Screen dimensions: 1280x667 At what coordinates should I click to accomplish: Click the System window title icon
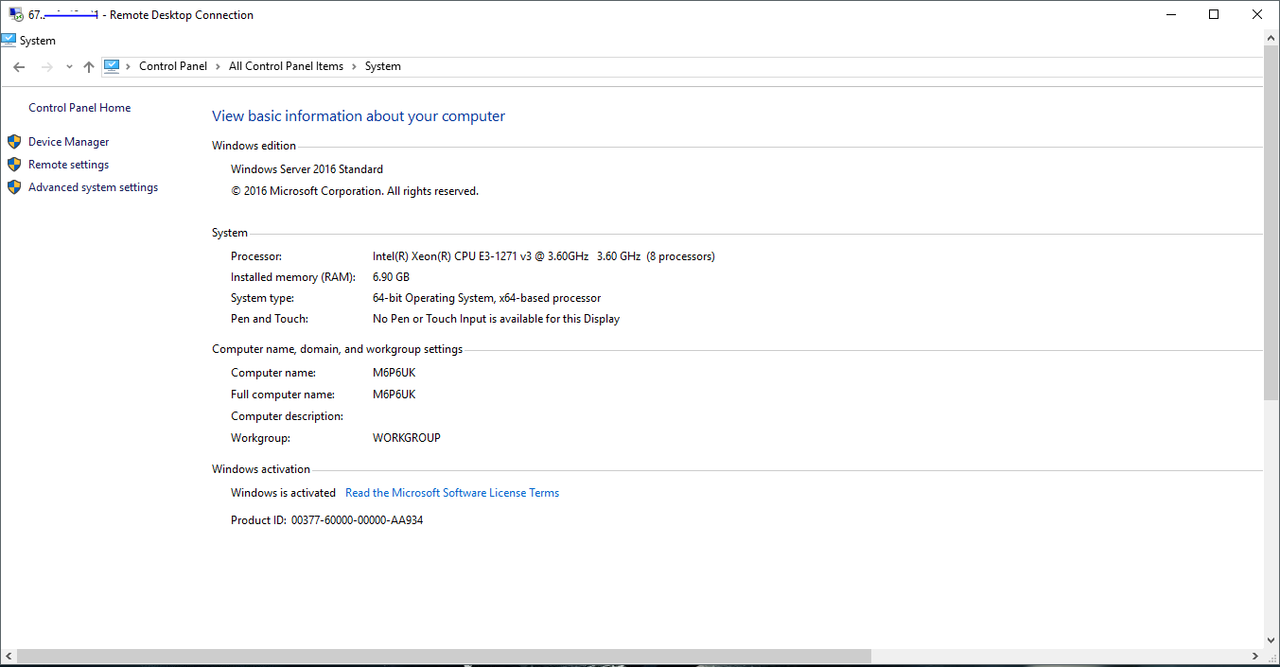click(x=9, y=41)
